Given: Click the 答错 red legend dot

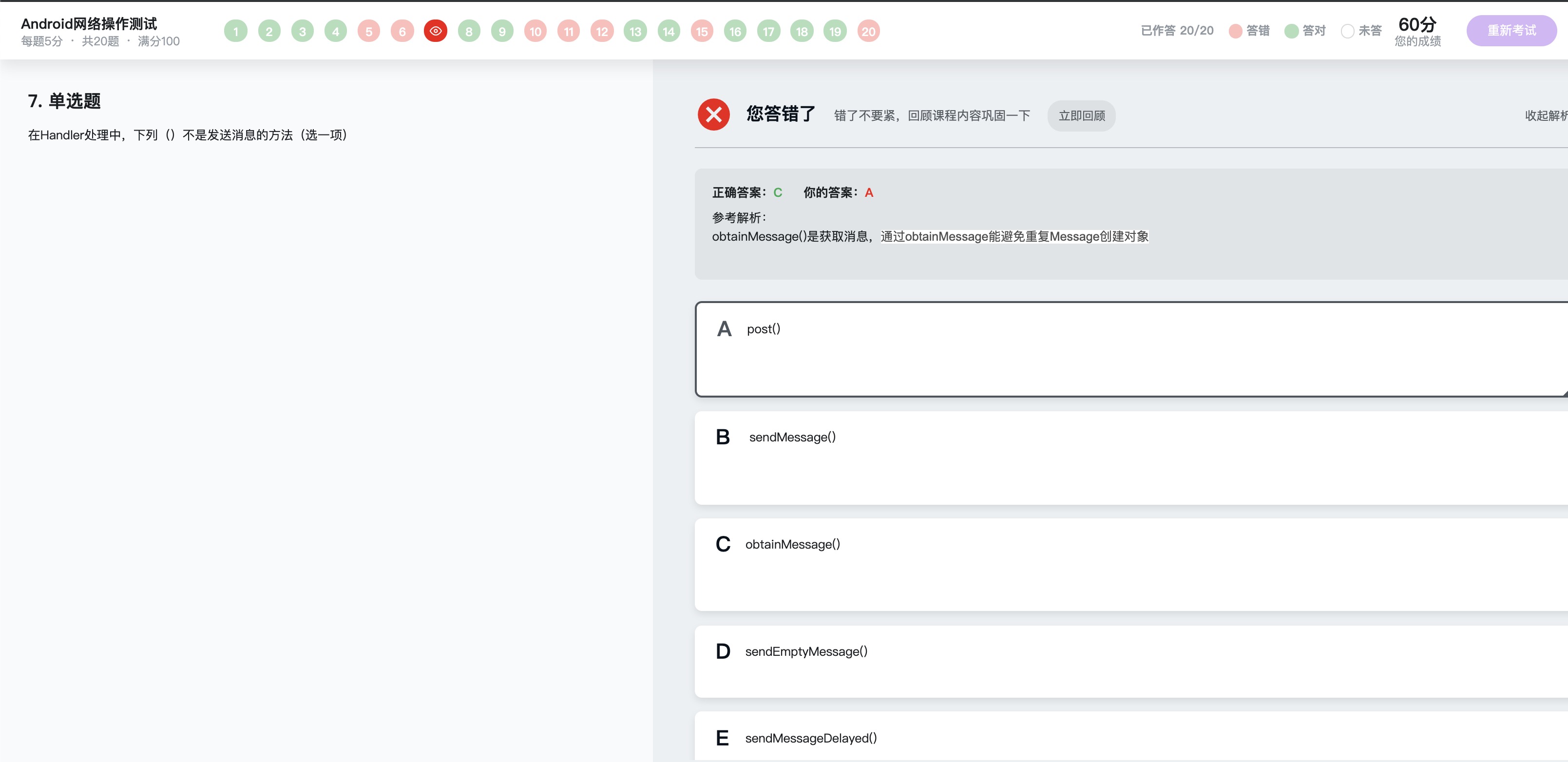Looking at the screenshot, I should pyautogui.click(x=1236, y=31).
